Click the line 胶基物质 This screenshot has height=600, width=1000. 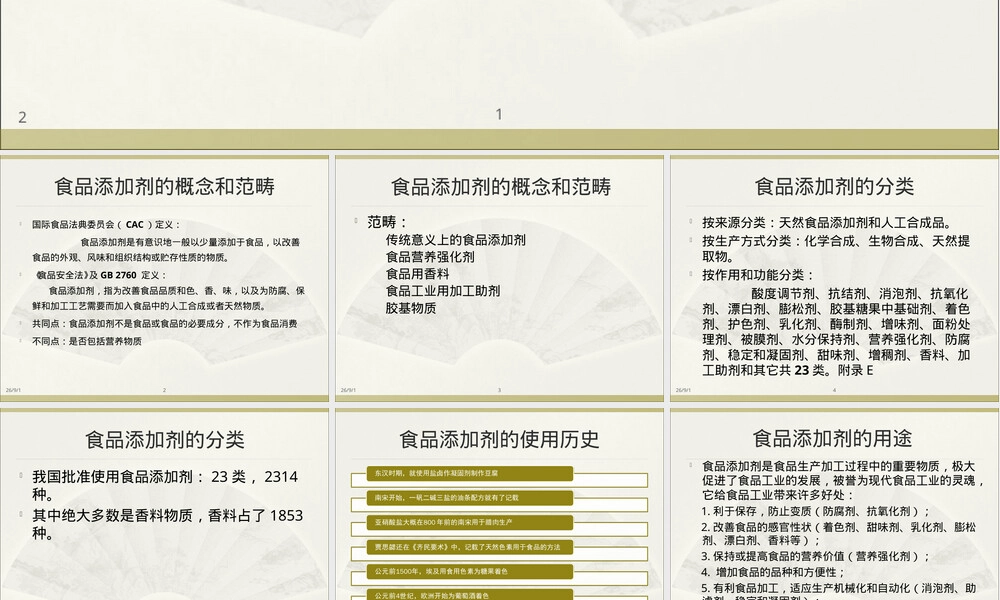[x=411, y=308]
